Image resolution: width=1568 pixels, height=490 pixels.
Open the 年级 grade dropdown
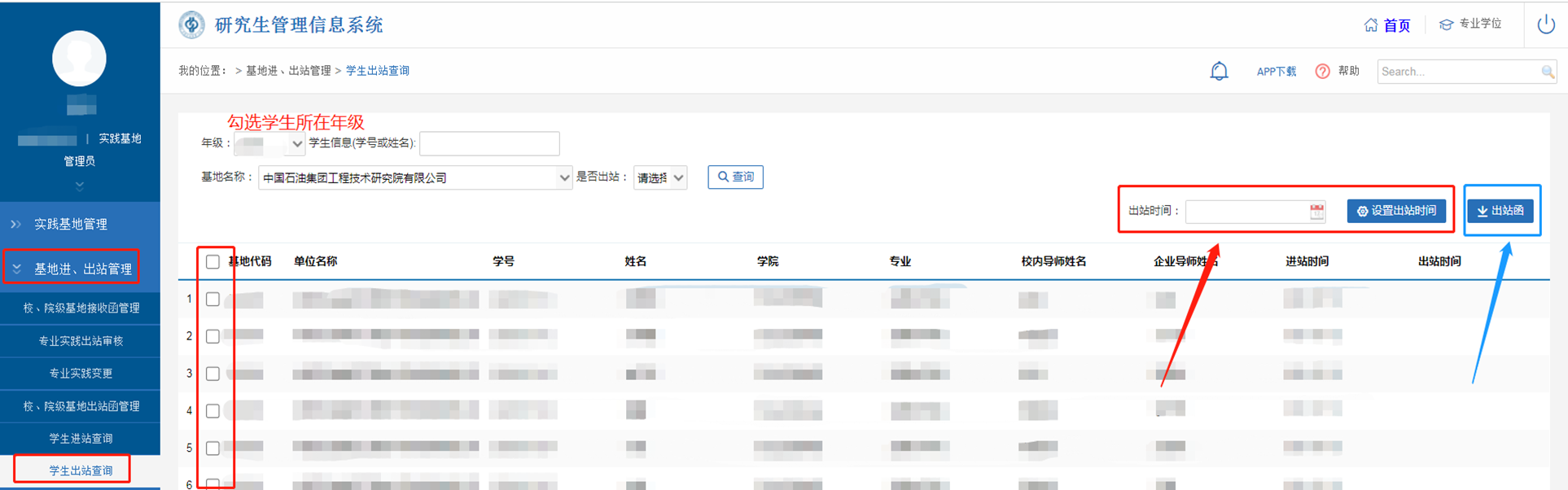[x=269, y=144]
